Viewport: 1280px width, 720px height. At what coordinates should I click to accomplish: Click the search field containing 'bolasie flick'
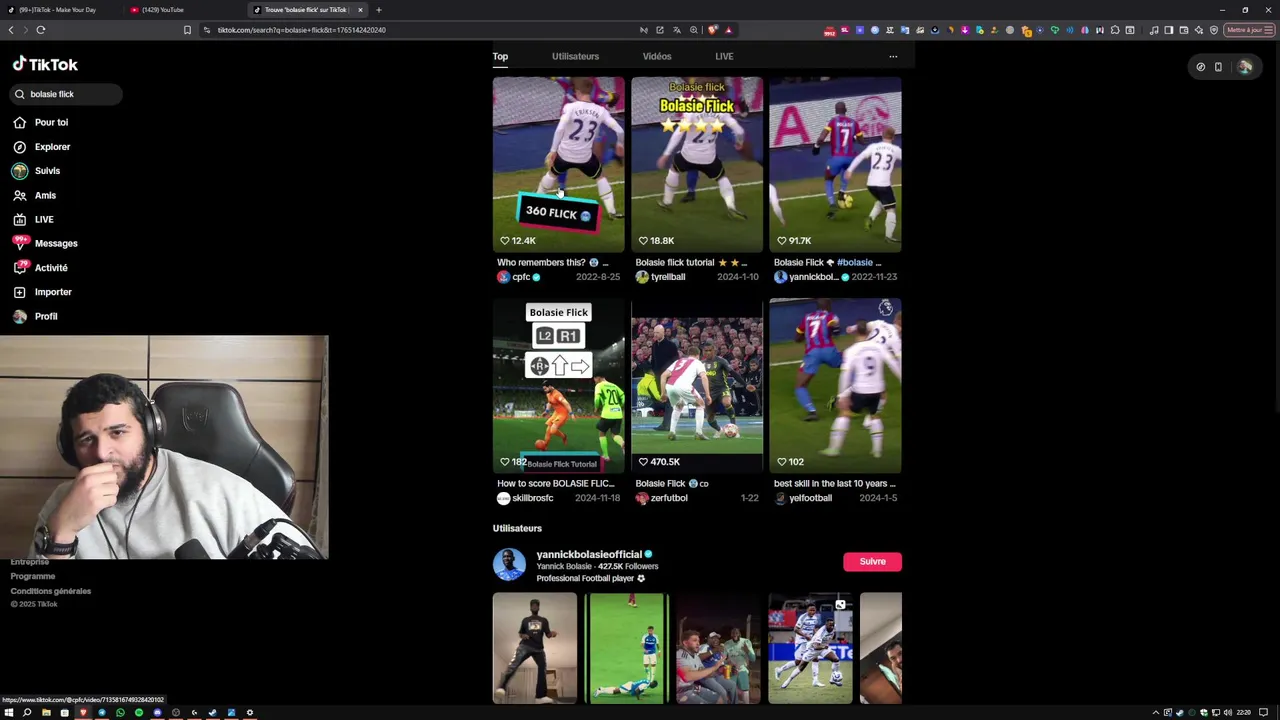66,94
